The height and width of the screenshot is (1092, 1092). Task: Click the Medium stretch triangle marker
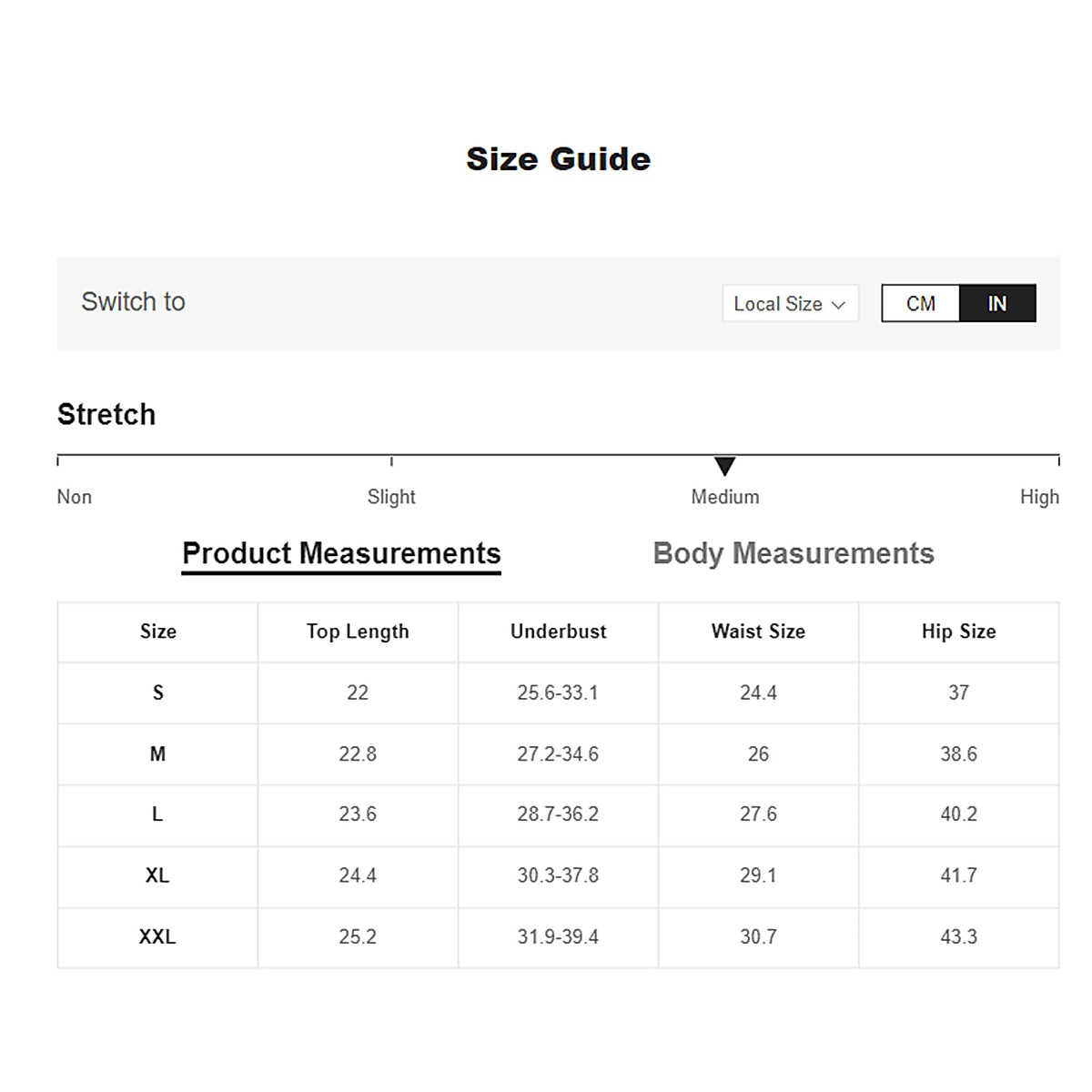[x=724, y=466]
